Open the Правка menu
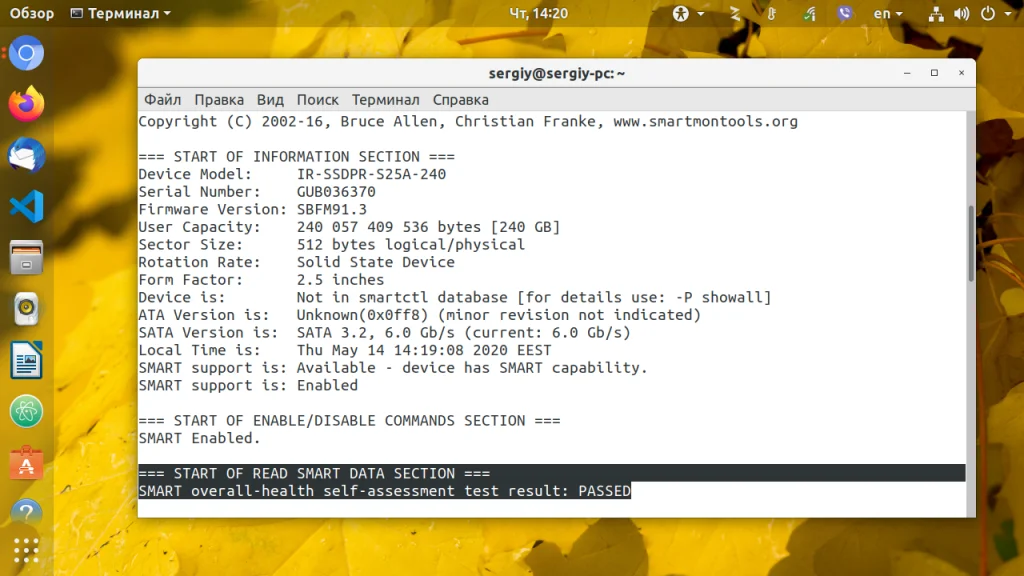The width and height of the screenshot is (1024, 576). [219, 100]
